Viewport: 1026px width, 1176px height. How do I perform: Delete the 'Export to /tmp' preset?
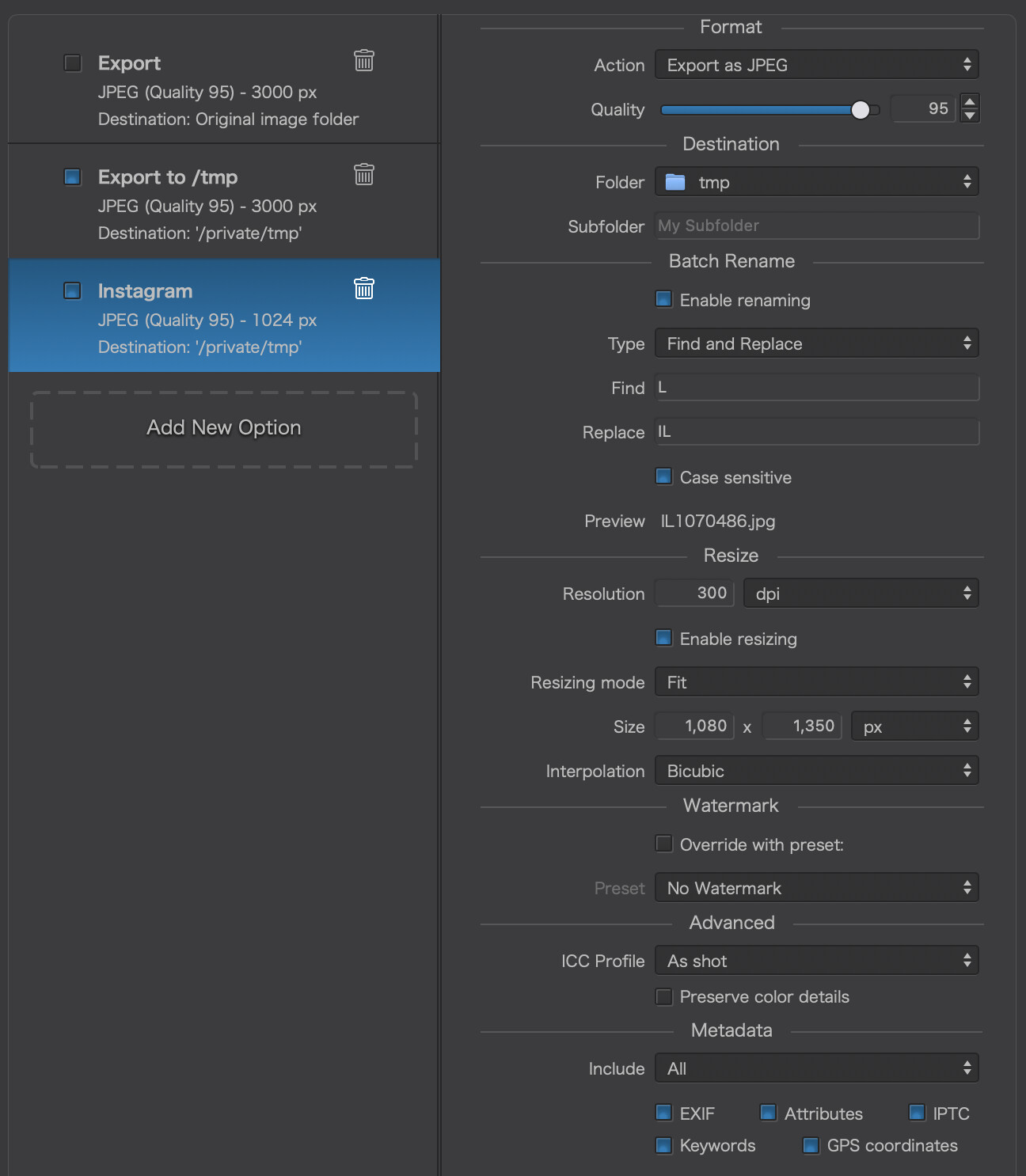pyautogui.click(x=363, y=174)
